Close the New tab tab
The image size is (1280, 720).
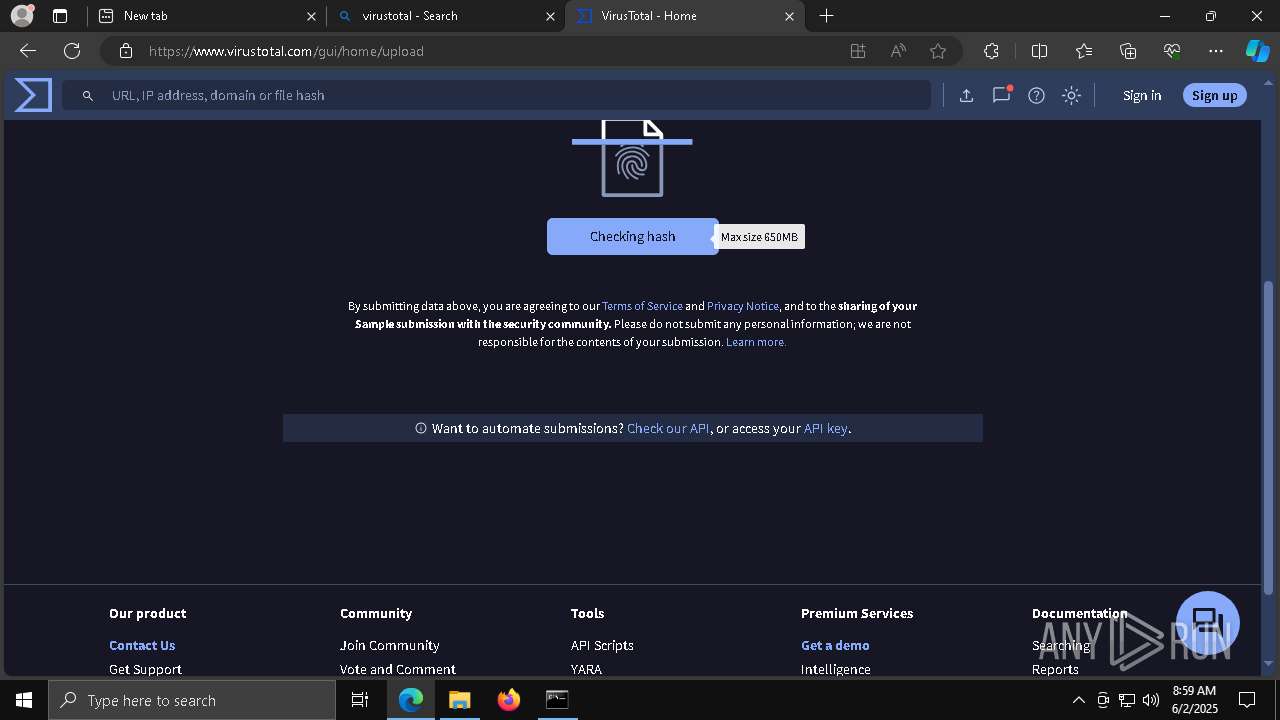click(x=311, y=16)
